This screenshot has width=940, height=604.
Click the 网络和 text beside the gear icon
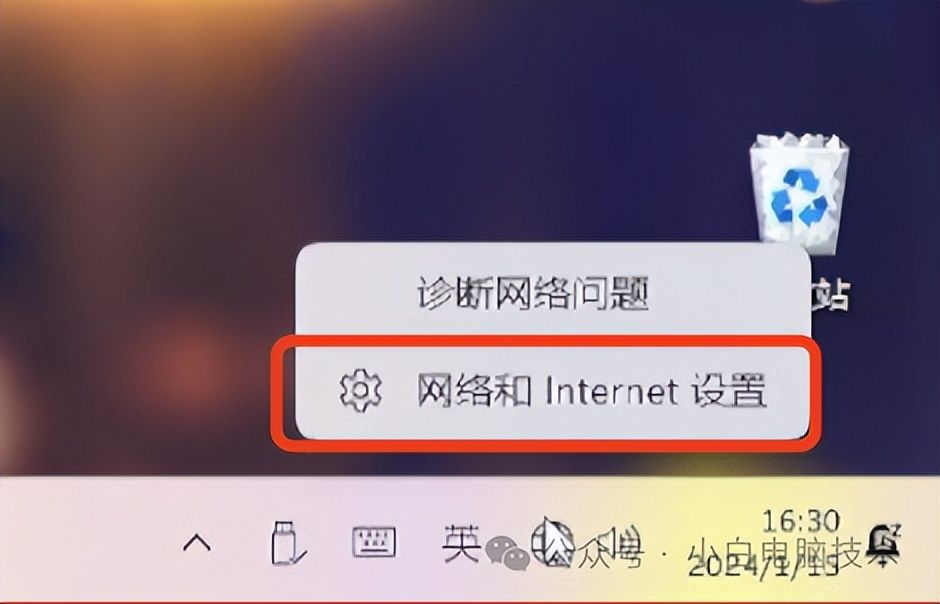474,391
